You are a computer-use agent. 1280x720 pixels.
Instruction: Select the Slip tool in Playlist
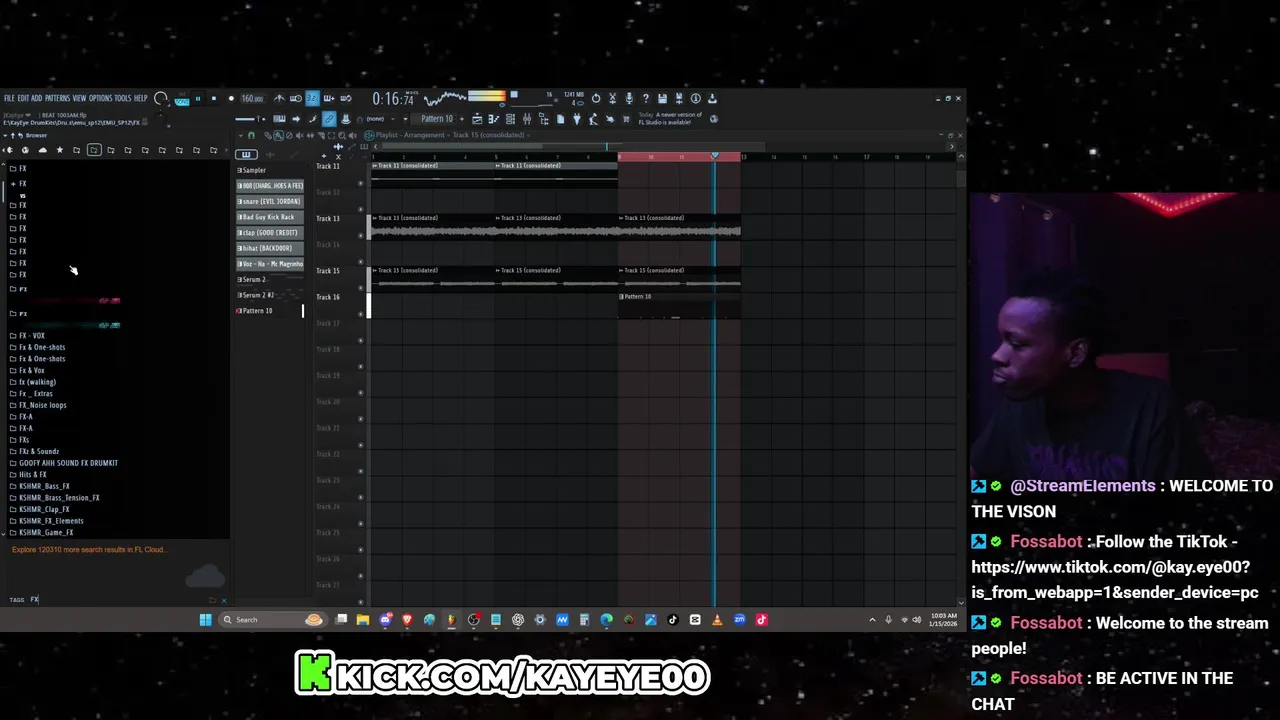310,136
